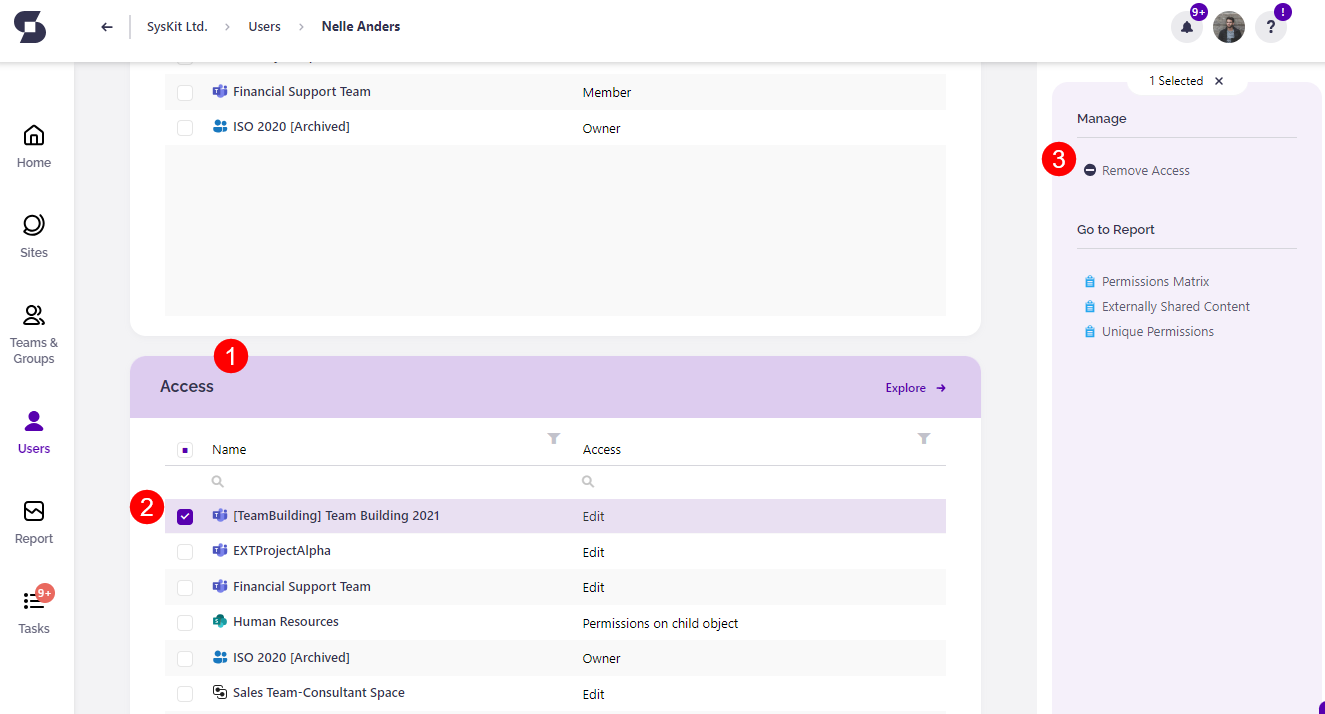Open Teams & Groups in the sidebar
Image resolution: width=1325 pixels, height=714 pixels.
click(x=34, y=334)
